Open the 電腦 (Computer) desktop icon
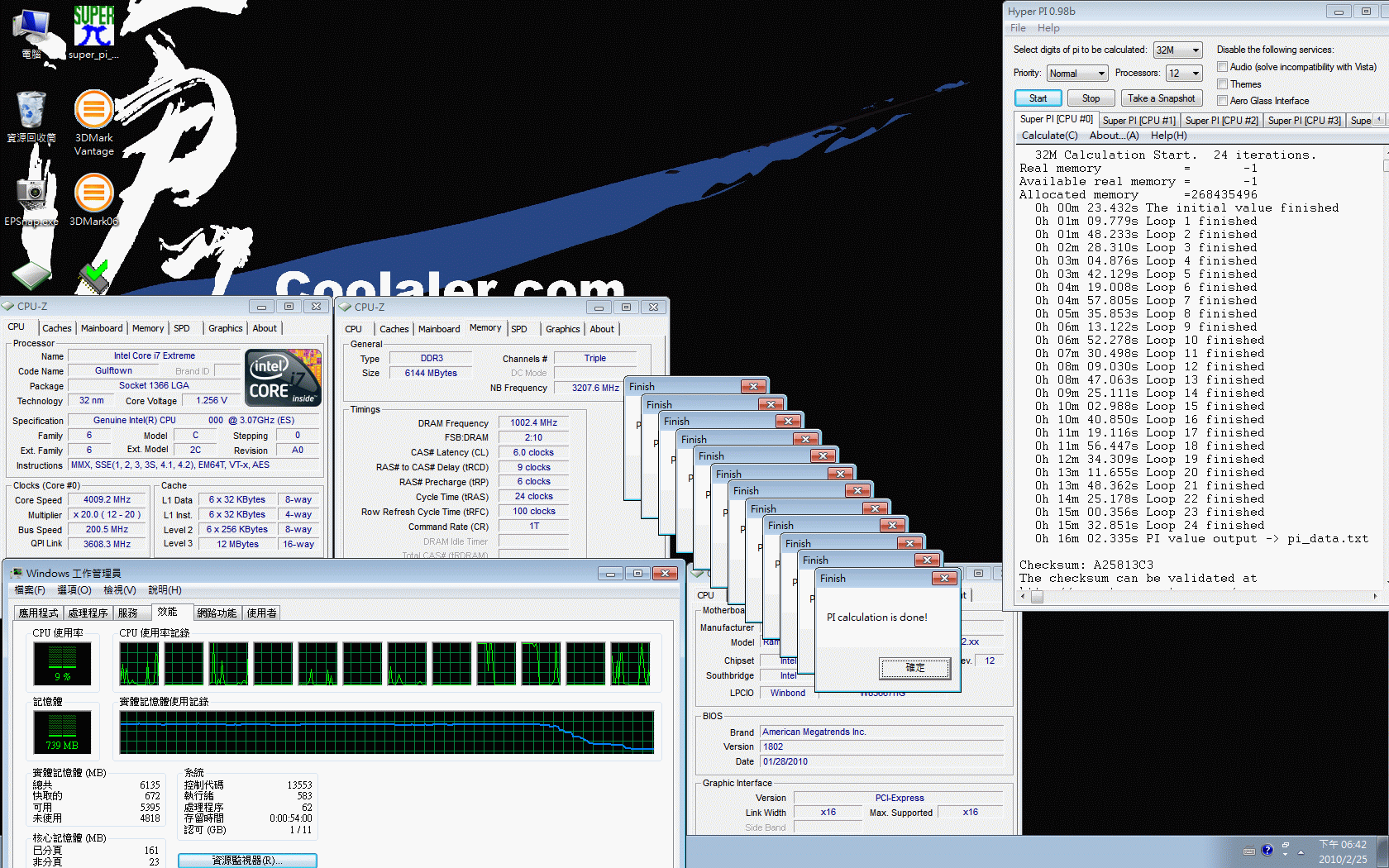This screenshot has height=868, width=1389. 31,33
